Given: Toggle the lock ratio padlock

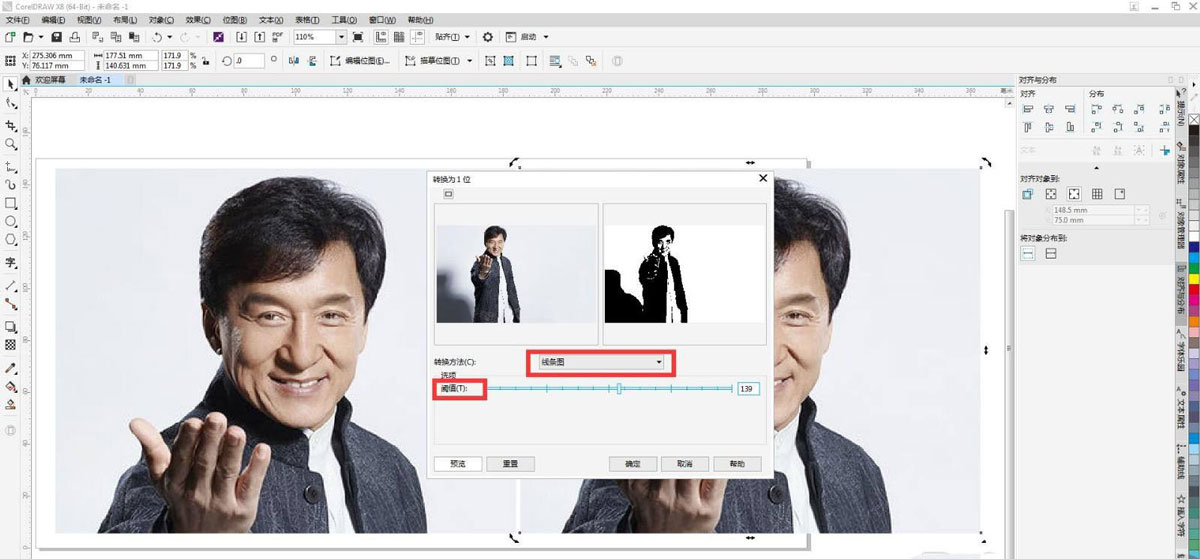Looking at the screenshot, I should pos(205,61).
